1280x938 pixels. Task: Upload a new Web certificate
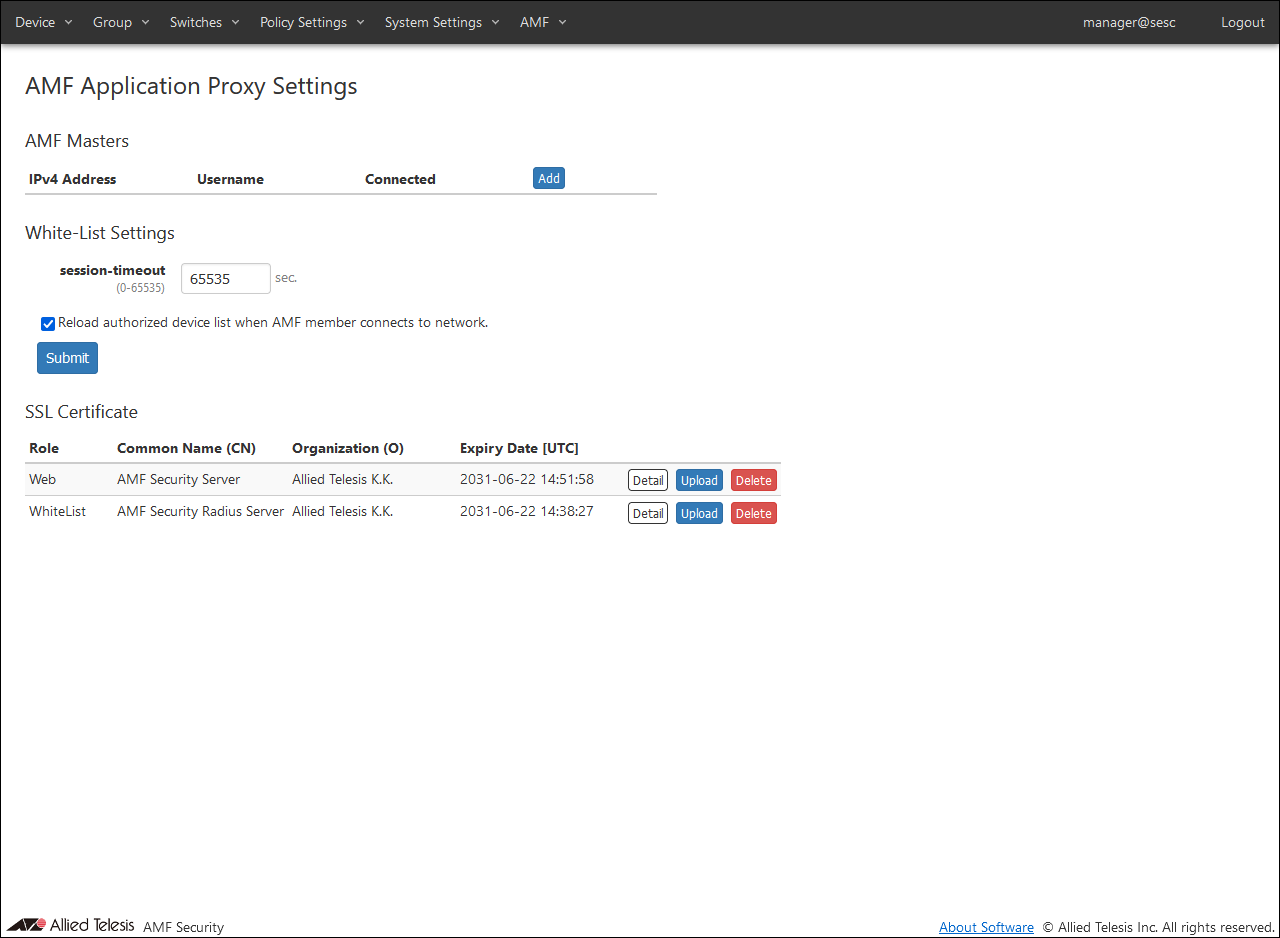coord(699,480)
